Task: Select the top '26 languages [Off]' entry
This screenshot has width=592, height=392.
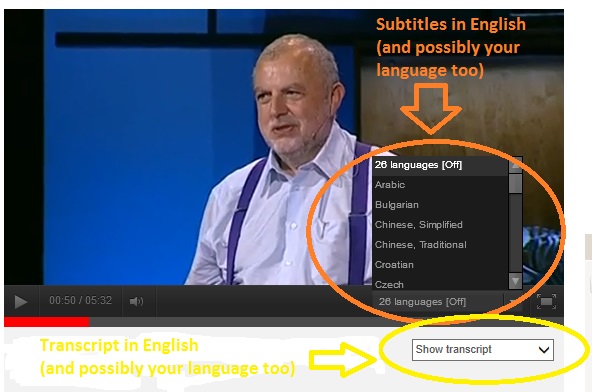Action: (x=440, y=165)
